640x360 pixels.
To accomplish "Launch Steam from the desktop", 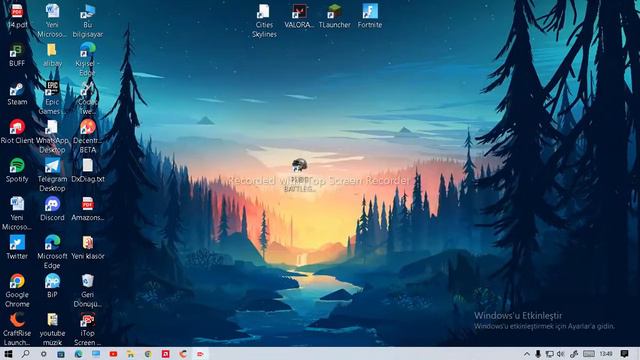I will click(17, 94).
